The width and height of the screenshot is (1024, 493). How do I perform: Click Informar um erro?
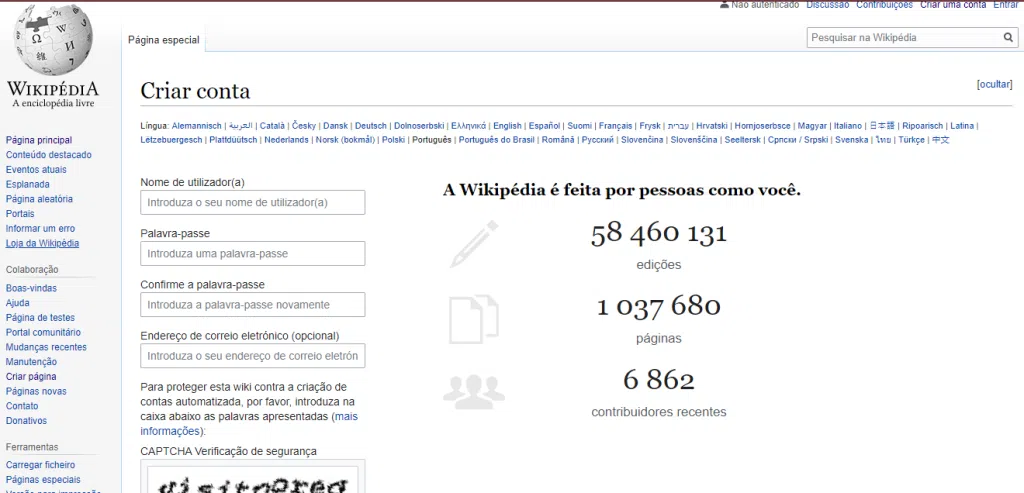[x=40, y=229]
